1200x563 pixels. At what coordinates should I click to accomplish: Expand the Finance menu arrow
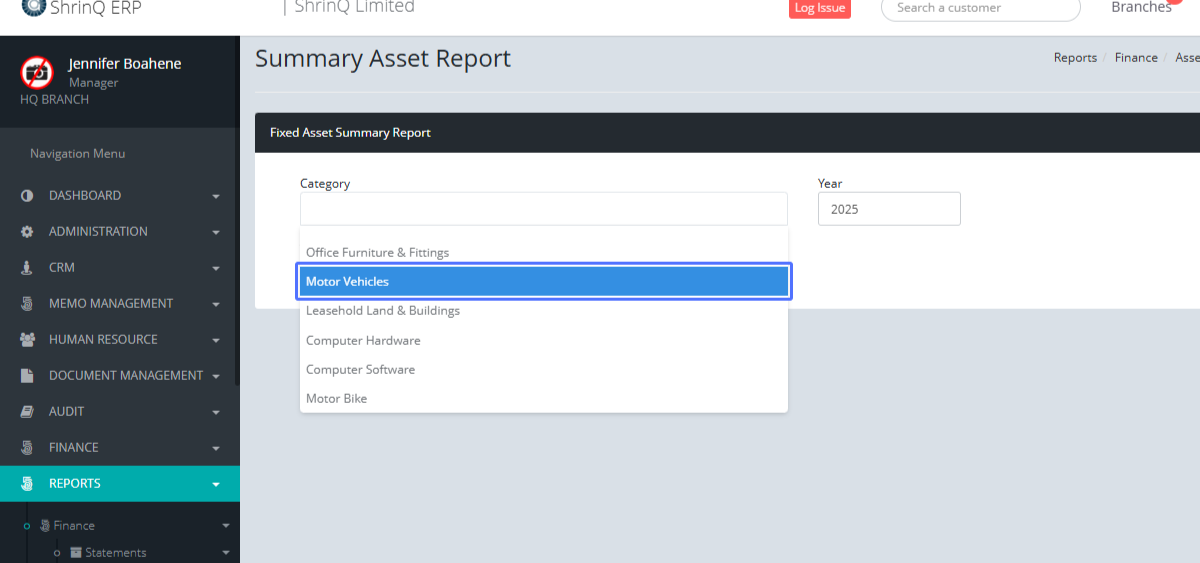(216, 448)
